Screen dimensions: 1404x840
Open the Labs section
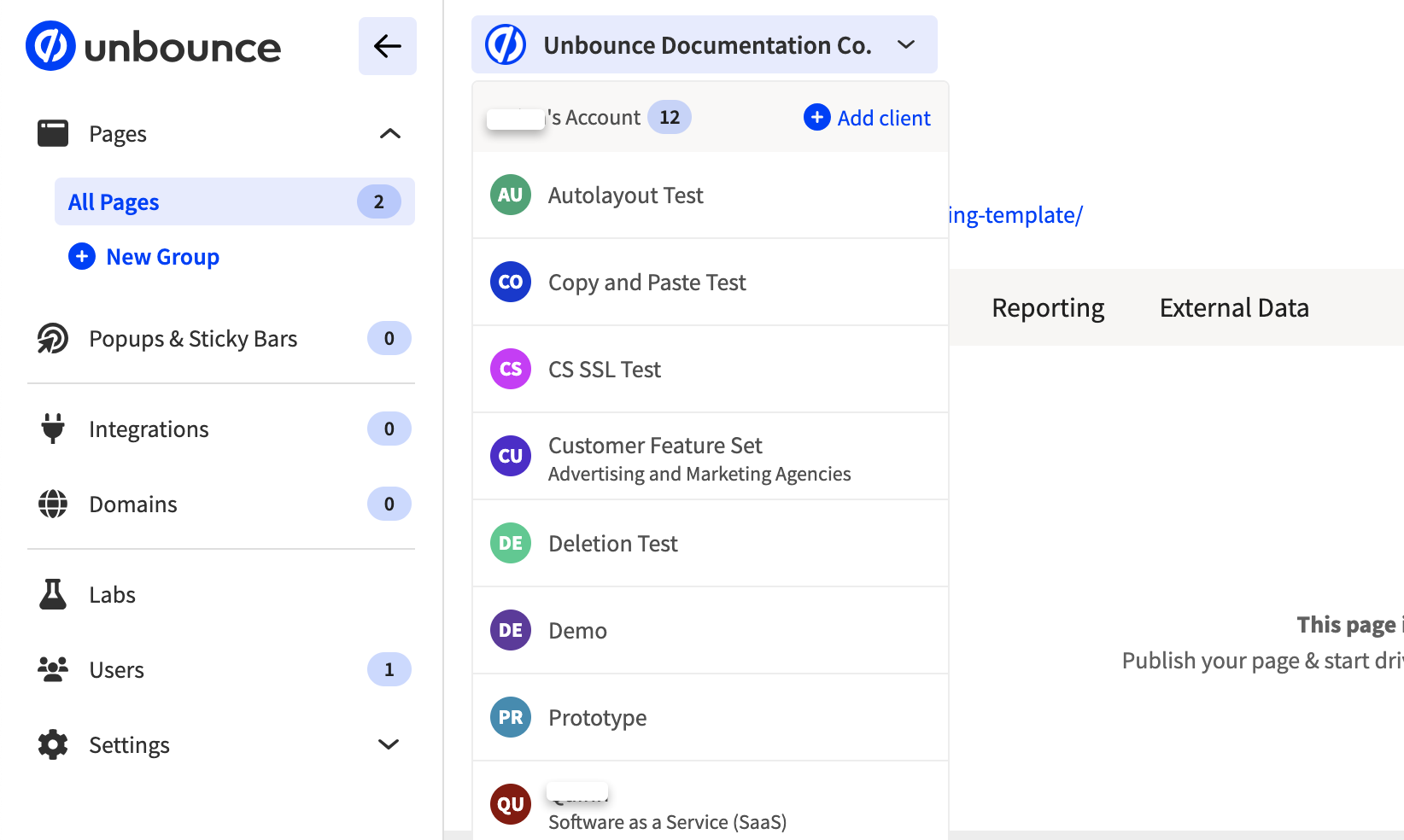tap(112, 594)
